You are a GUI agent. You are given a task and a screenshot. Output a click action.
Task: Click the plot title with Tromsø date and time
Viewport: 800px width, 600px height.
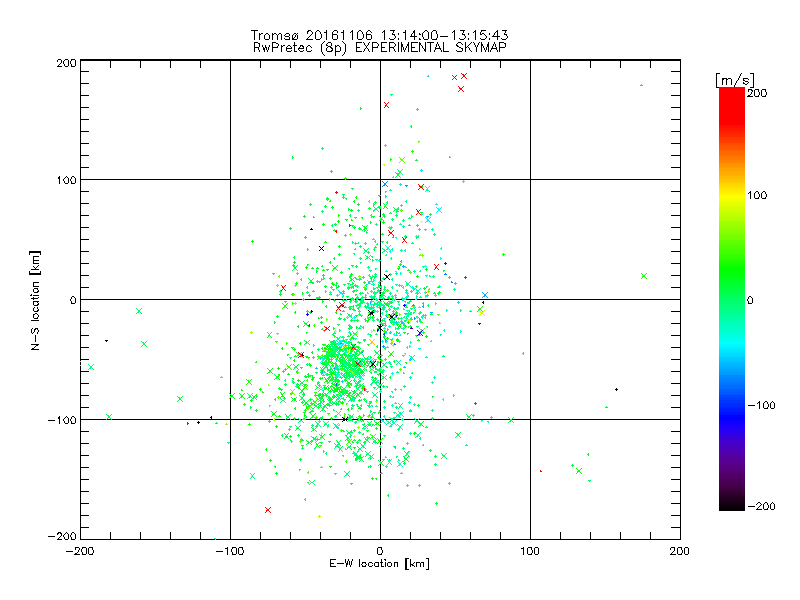pyautogui.click(x=379, y=35)
